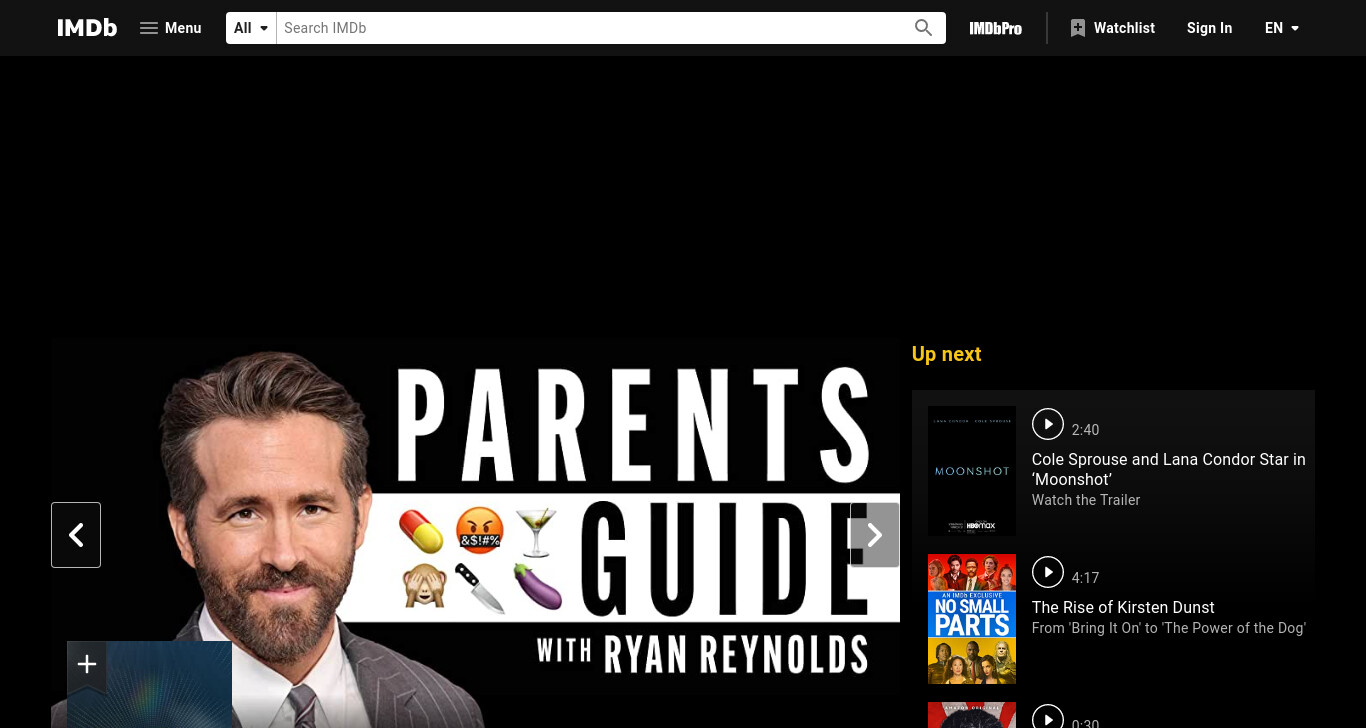Play The Rise of Kirsten Dunst video
The height and width of the screenshot is (728, 1366).
pyautogui.click(x=1048, y=572)
